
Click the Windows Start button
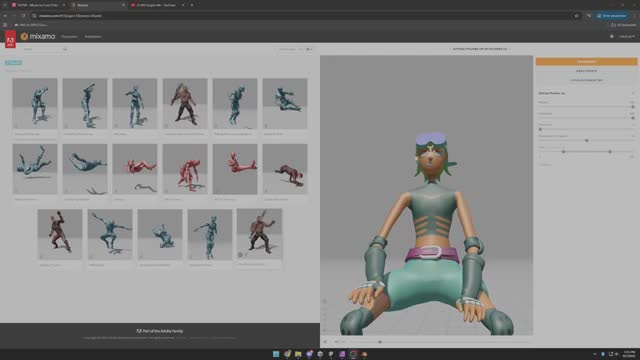(x=276, y=354)
